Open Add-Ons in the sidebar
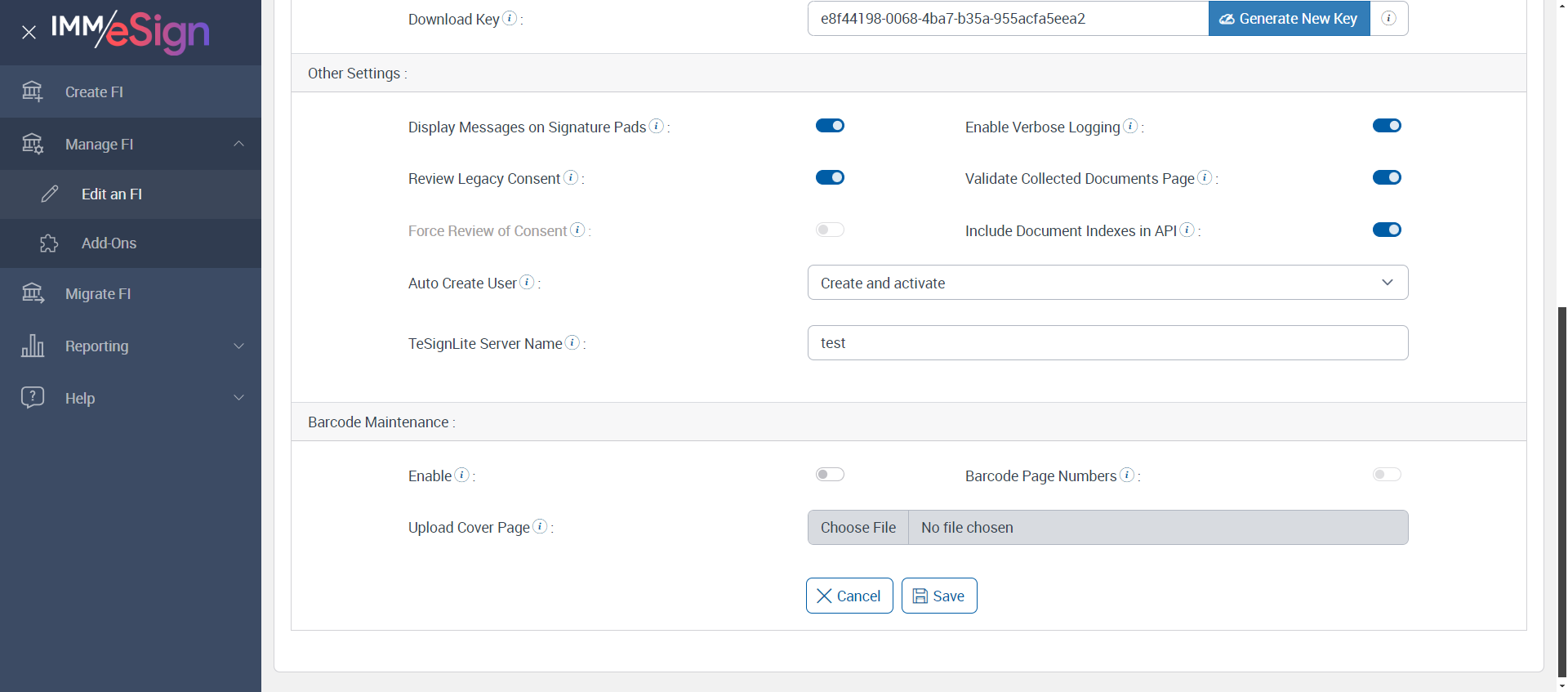This screenshot has height=692, width=1568. tap(109, 243)
